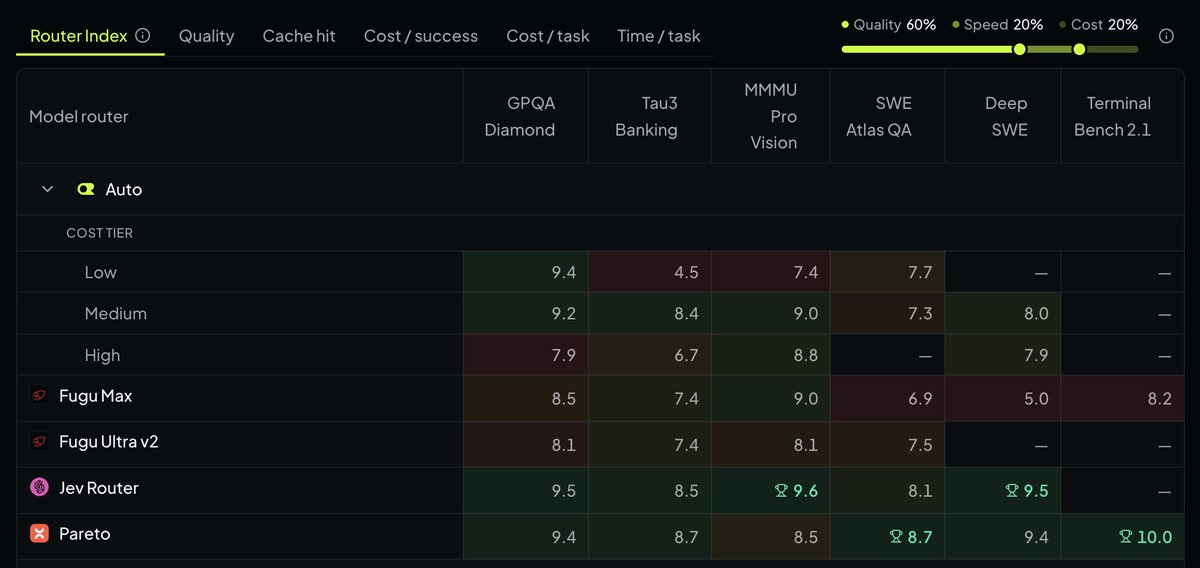The width and height of the screenshot is (1200, 568).
Task: Click the Jev Router name
Action: (99, 488)
